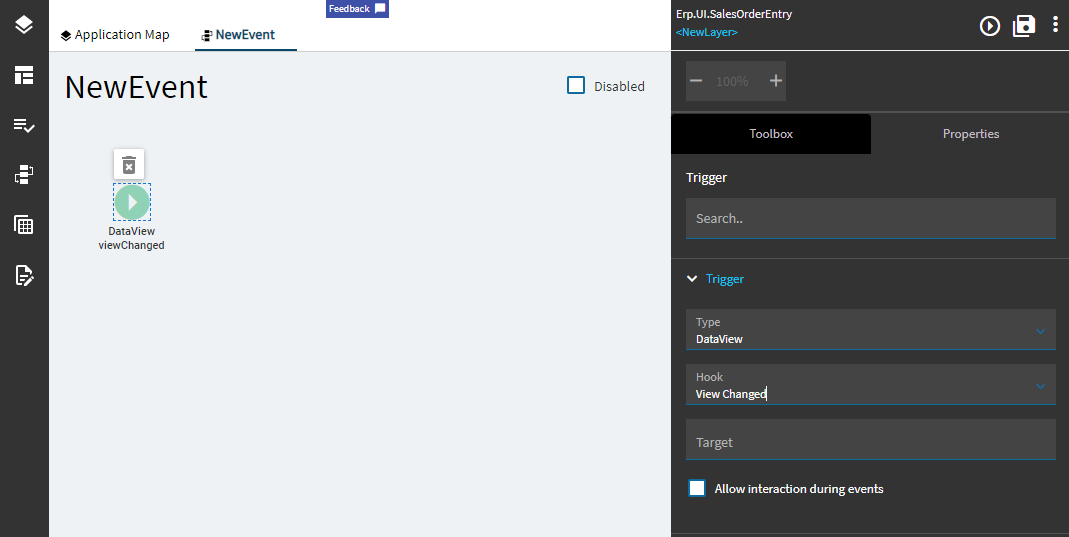This screenshot has height=537, width=1069.
Task: Zoom out with the minus button
Action: [x=696, y=81]
